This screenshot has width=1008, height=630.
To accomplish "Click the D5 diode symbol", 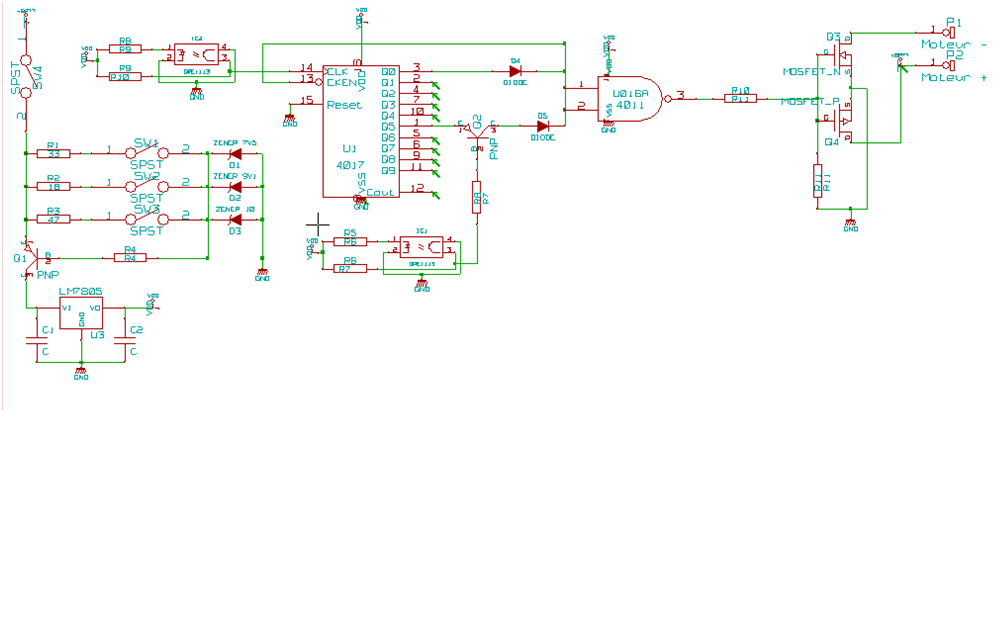I will pyautogui.click(x=543, y=127).
